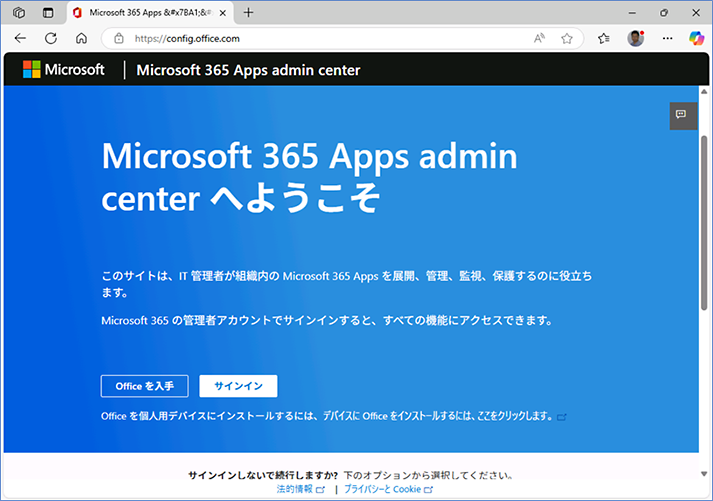
Task: Go back to previous page
Action: click(20, 38)
